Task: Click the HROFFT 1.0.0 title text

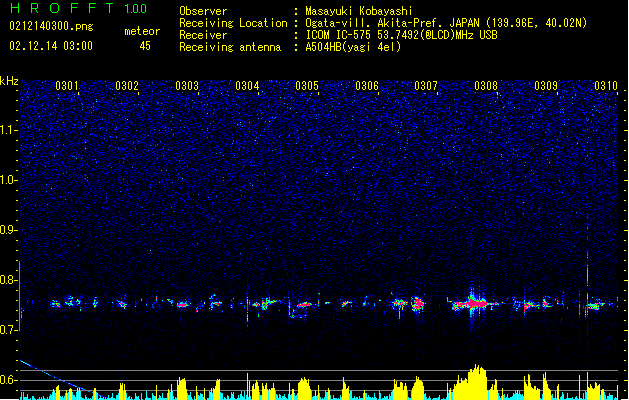Action: (78, 8)
